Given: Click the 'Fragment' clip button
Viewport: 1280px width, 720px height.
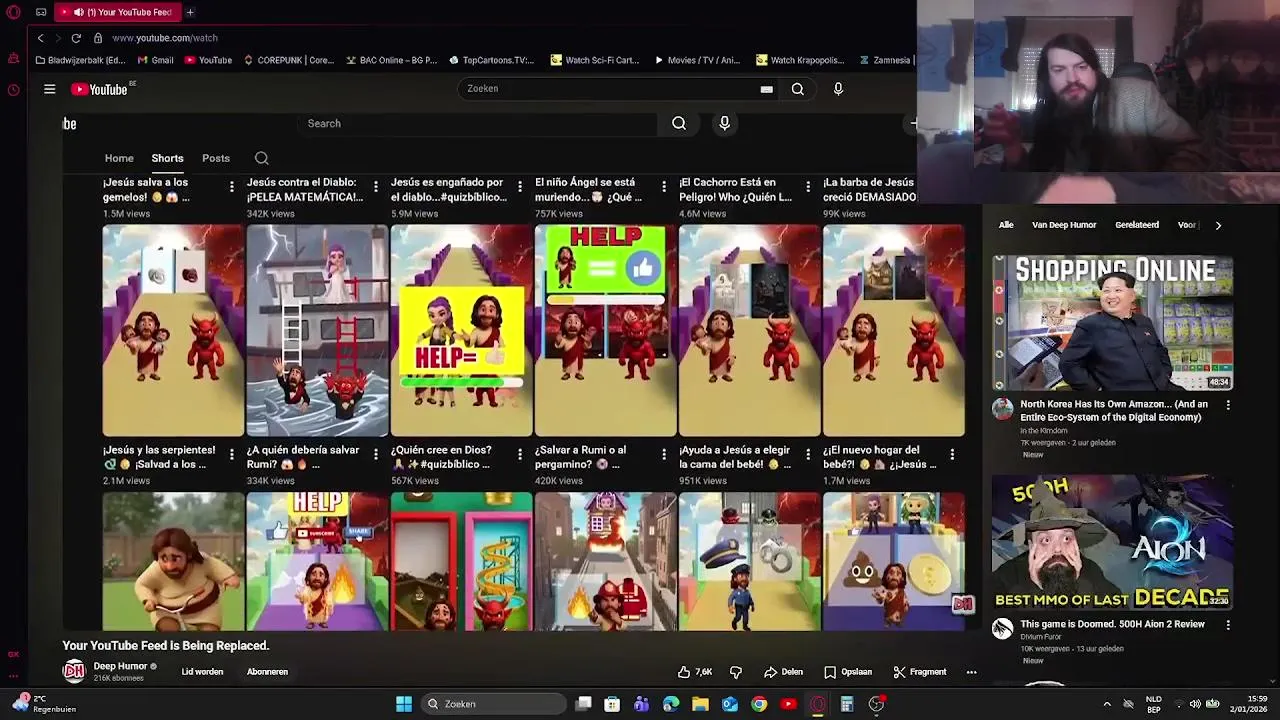Looking at the screenshot, I should (x=919, y=672).
